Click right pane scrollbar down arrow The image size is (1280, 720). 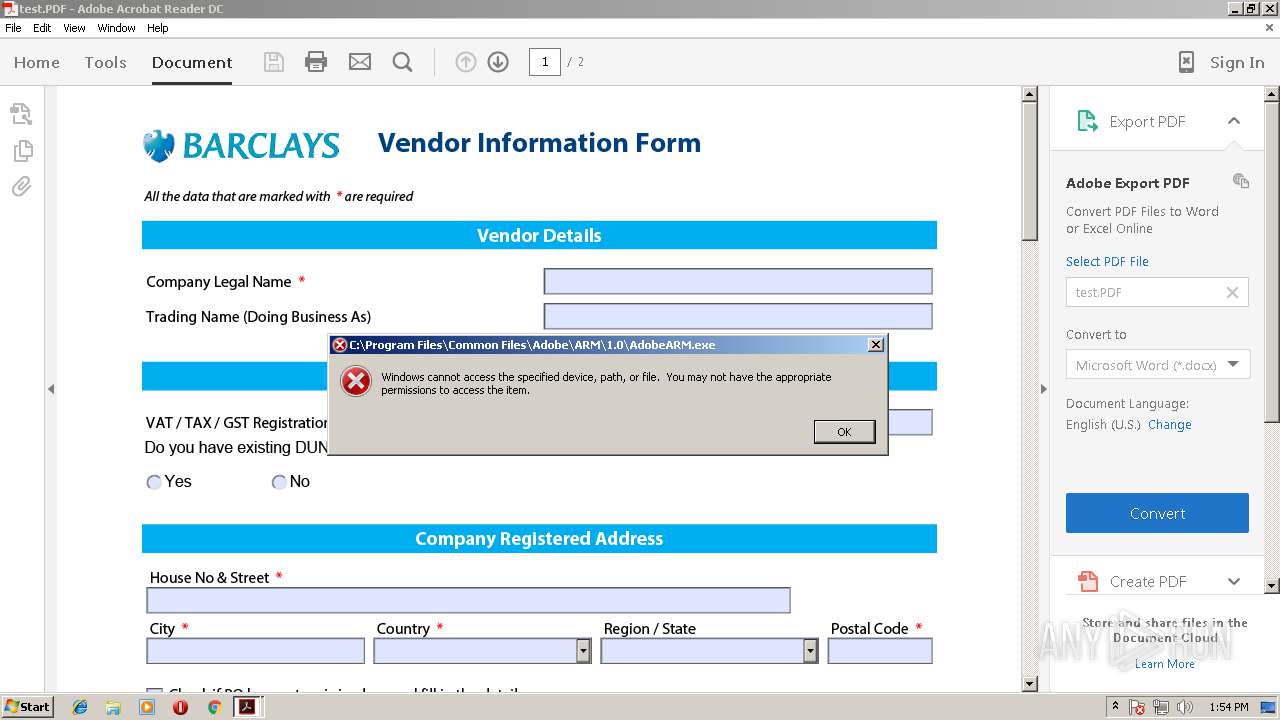(x=1272, y=586)
